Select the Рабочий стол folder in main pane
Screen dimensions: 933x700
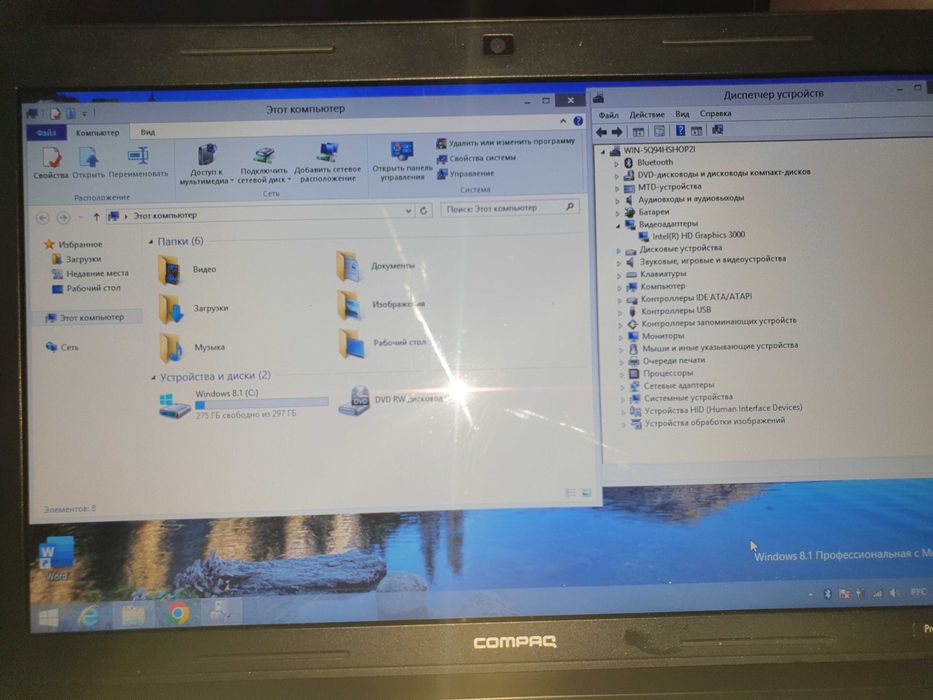(383, 343)
